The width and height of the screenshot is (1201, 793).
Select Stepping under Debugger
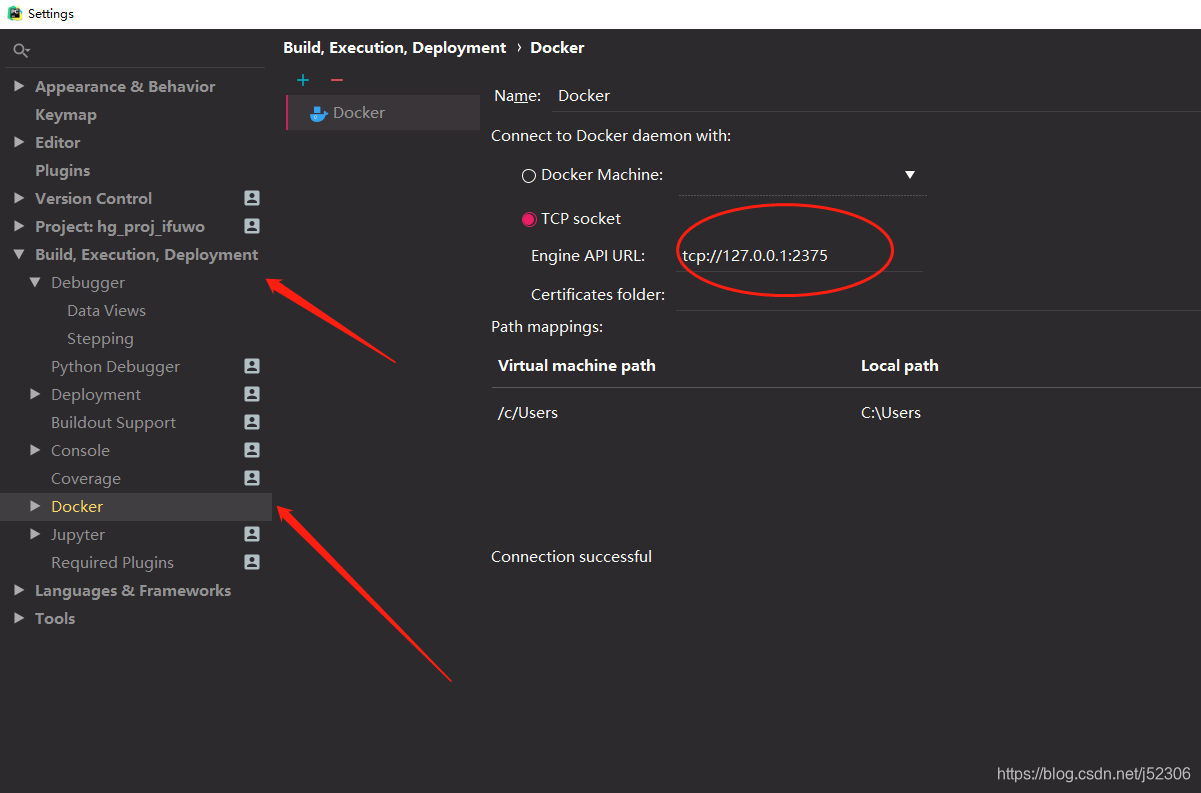tap(100, 338)
